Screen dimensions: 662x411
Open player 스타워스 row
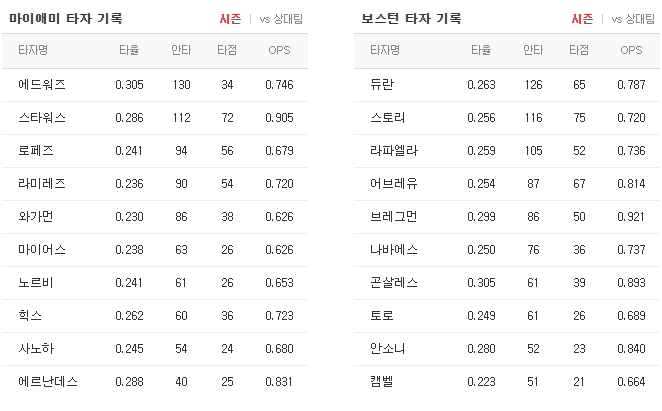(x=155, y=118)
